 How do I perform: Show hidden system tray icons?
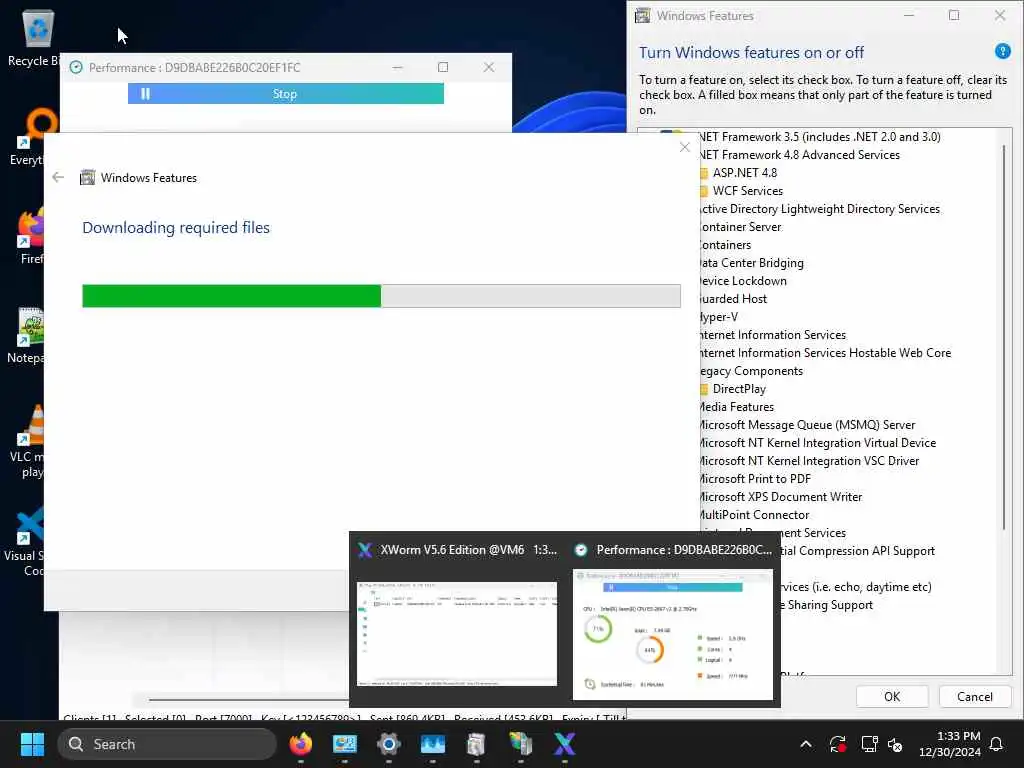pyautogui.click(x=806, y=744)
